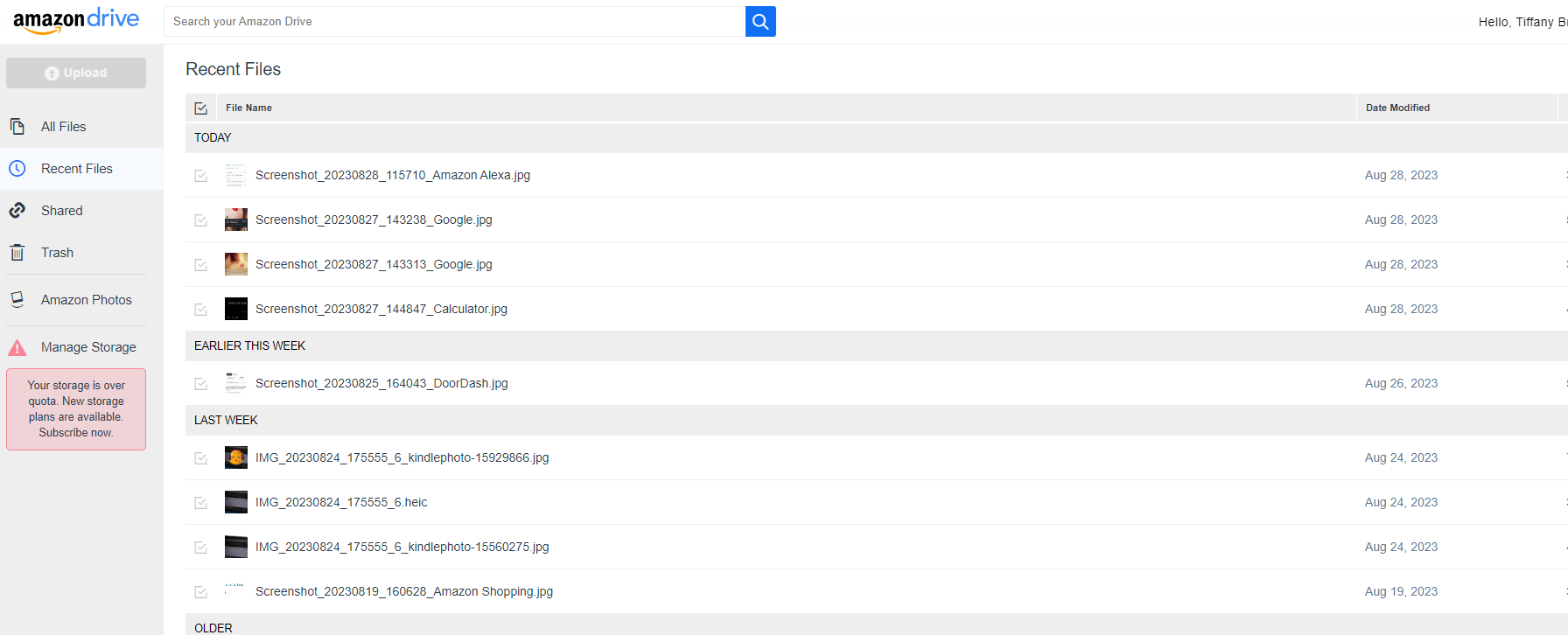Click the Manage Storage warning triangle icon

pos(17,347)
